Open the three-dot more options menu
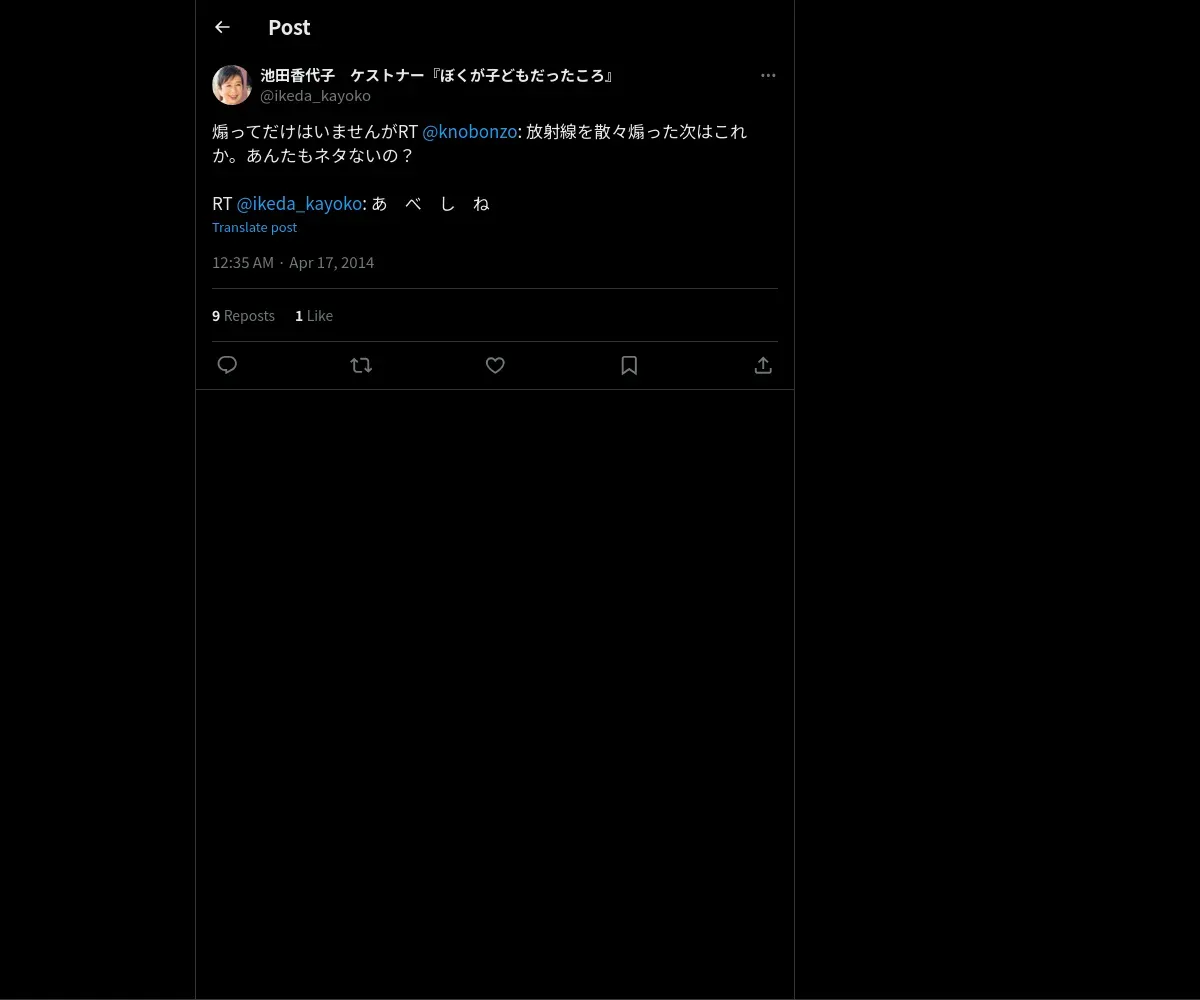Viewport: 1200px width, 1000px height. click(768, 75)
